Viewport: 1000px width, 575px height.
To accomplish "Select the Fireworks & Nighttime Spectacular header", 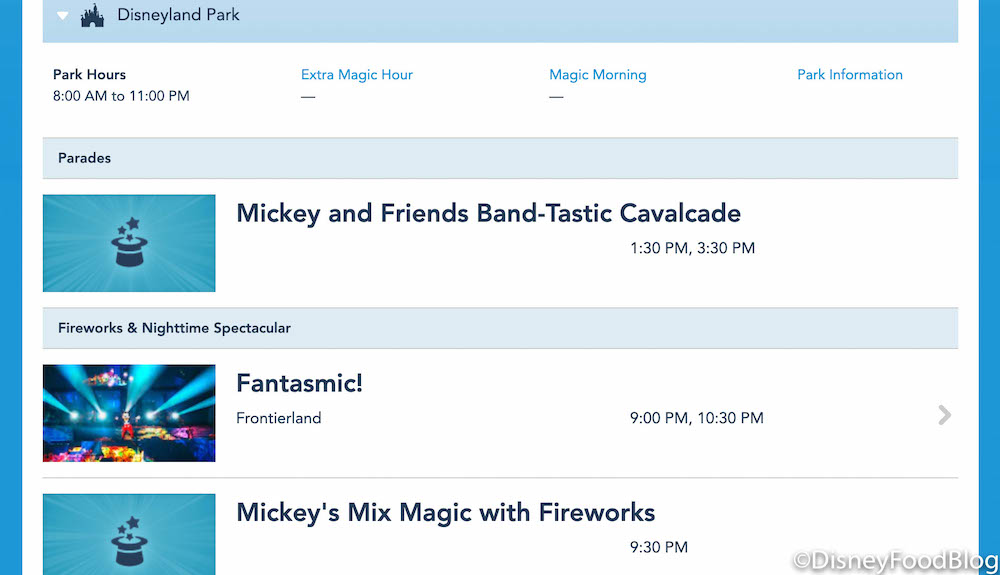I will tap(174, 328).
